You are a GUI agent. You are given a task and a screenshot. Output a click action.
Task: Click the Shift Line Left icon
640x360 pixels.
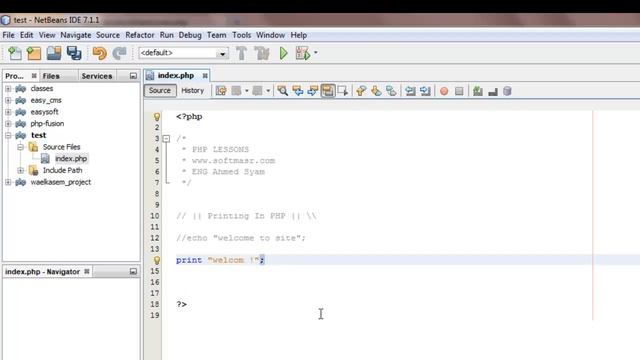[410, 91]
